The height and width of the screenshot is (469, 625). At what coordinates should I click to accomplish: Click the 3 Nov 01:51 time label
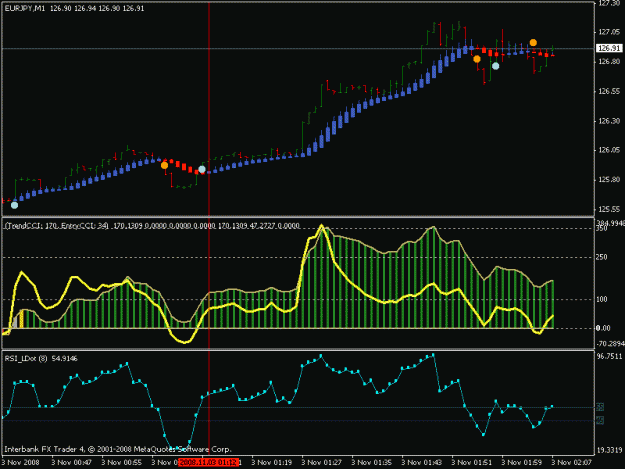coord(472,463)
